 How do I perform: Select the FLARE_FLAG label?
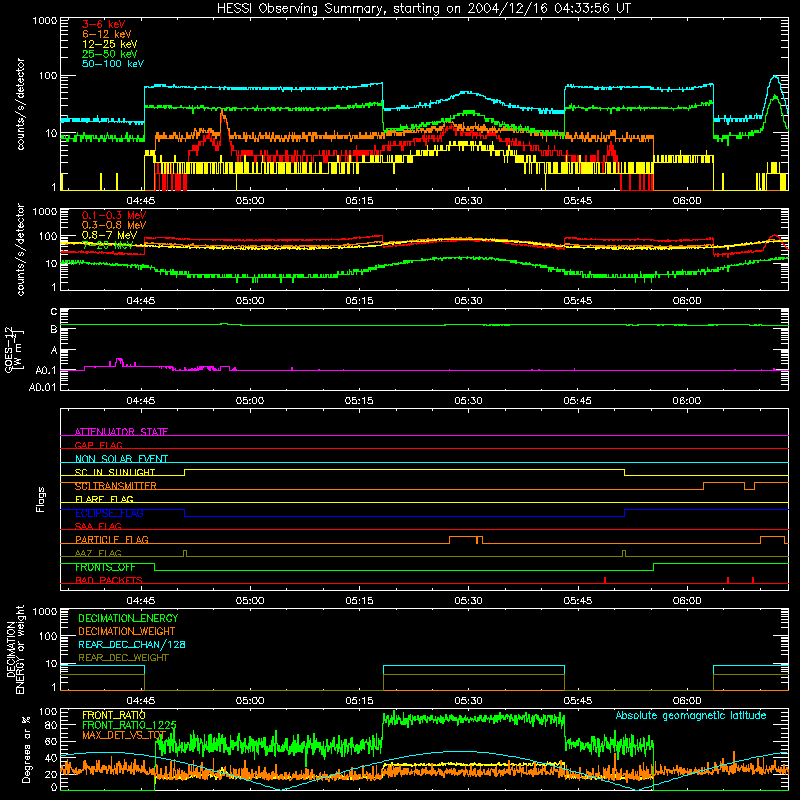pos(104,499)
